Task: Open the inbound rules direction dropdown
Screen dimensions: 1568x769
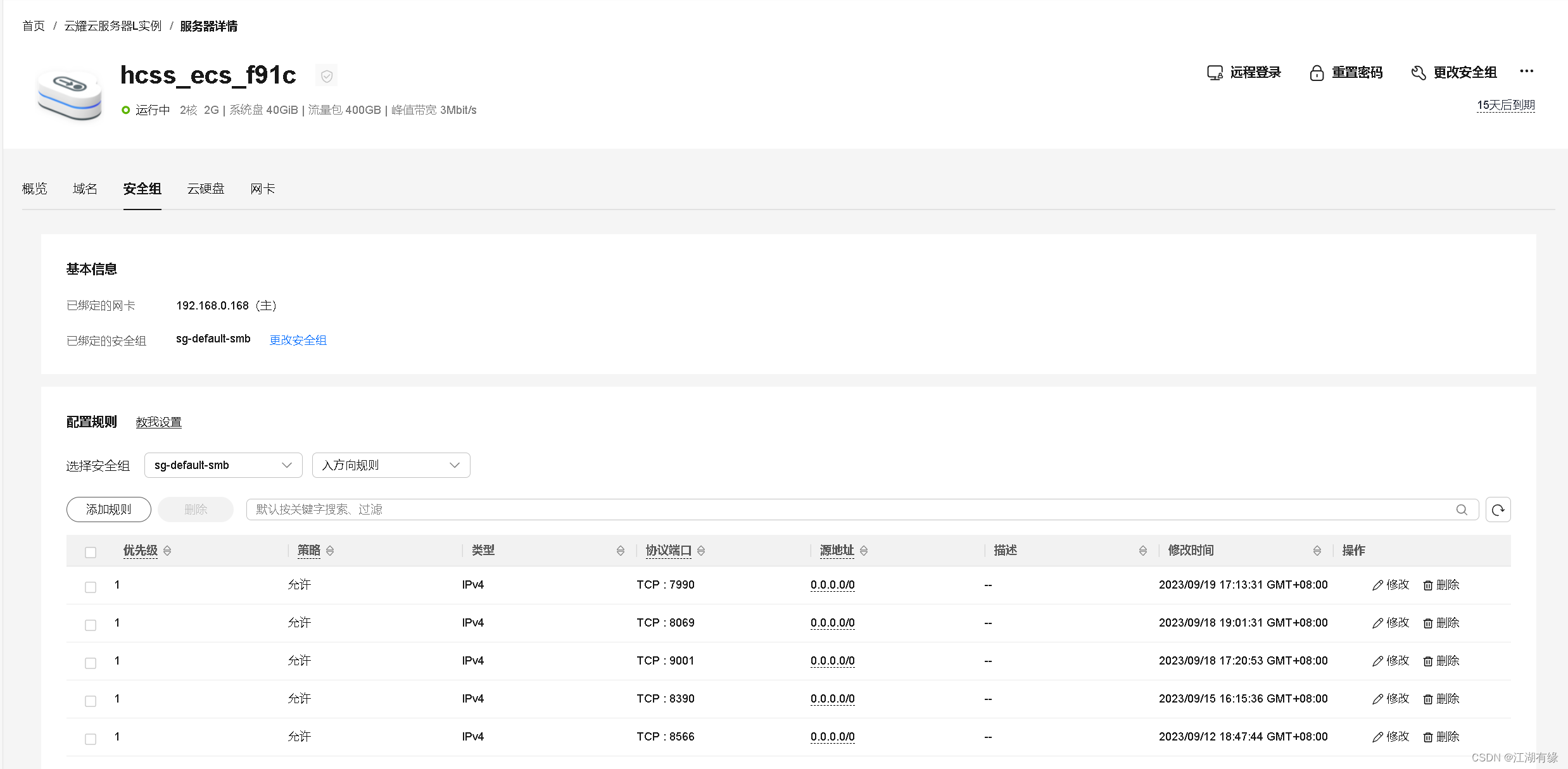Action: [391, 465]
